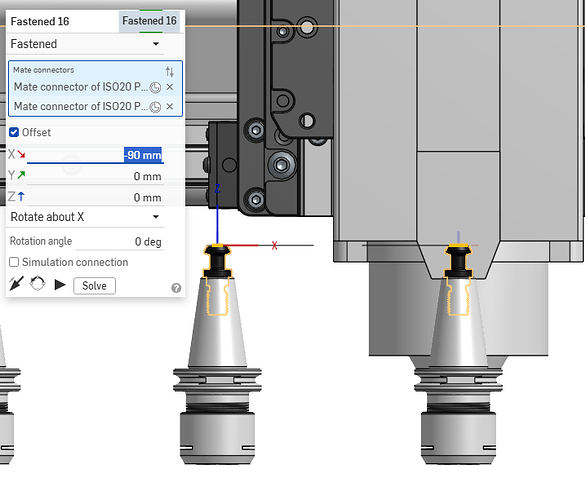Play the mate animation
The width and height of the screenshot is (585, 500).
[60, 285]
